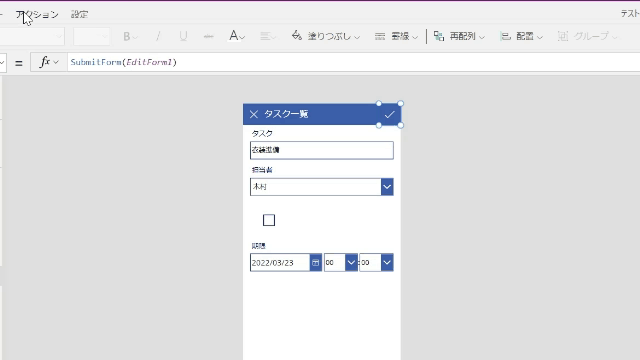Open the 再配列 reorder dropdown
This screenshot has height=360, width=640.
459,36
